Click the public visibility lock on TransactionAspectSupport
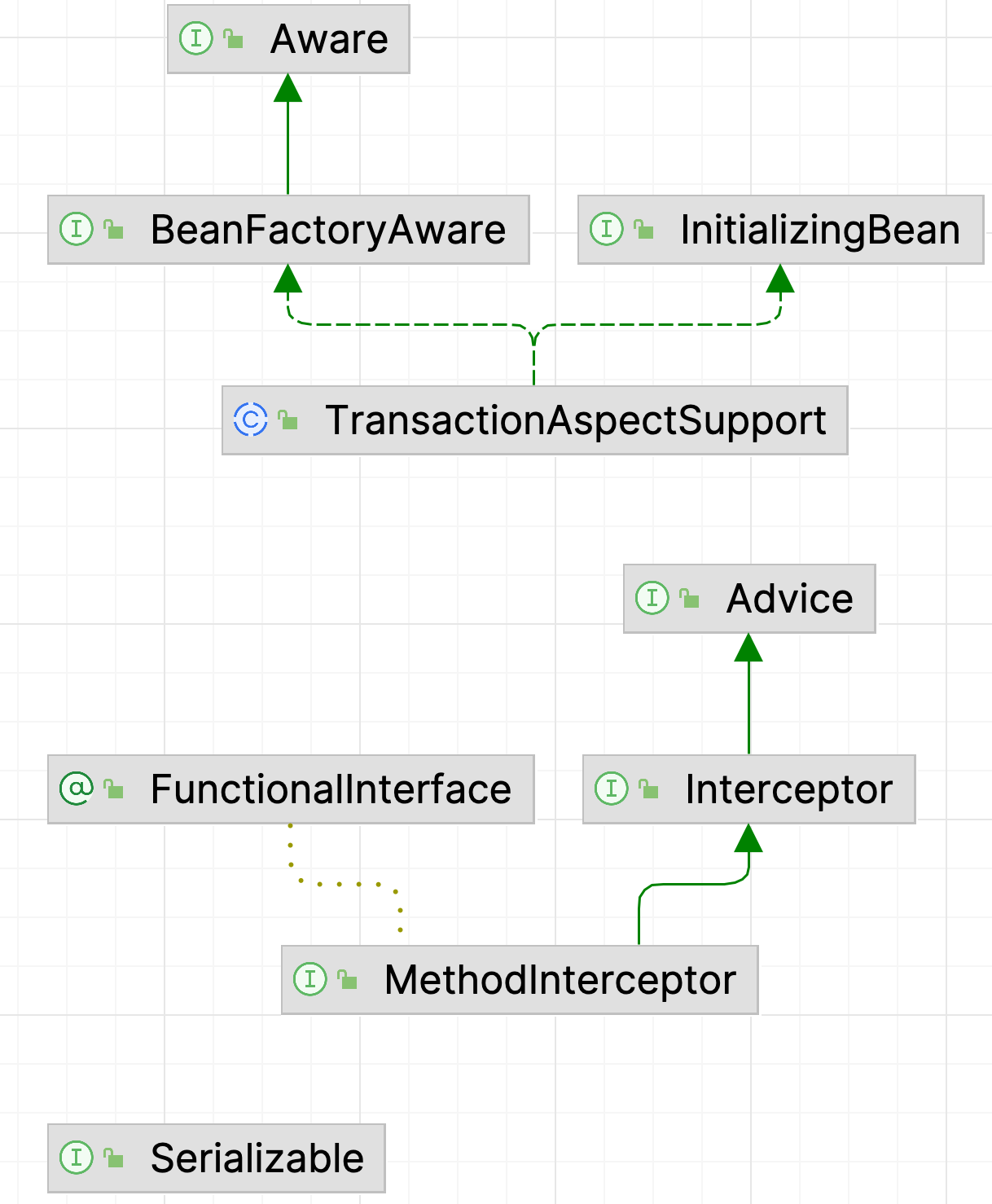The width and height of the screenshot is (992, 1204). click(x=288, y=420)
